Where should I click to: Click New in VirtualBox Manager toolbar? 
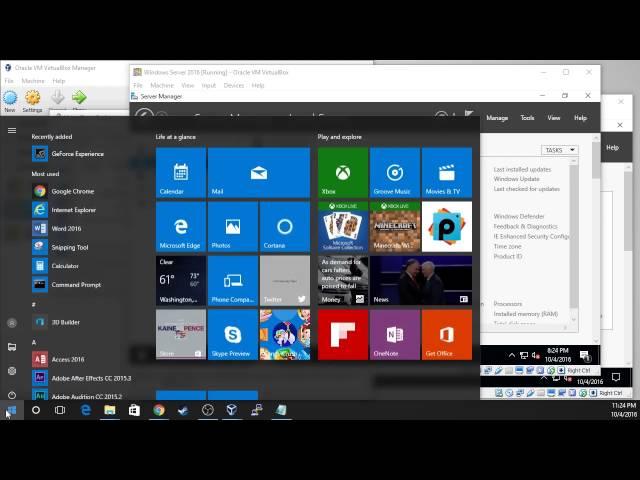pyautogui.click(x=10, y=101)
